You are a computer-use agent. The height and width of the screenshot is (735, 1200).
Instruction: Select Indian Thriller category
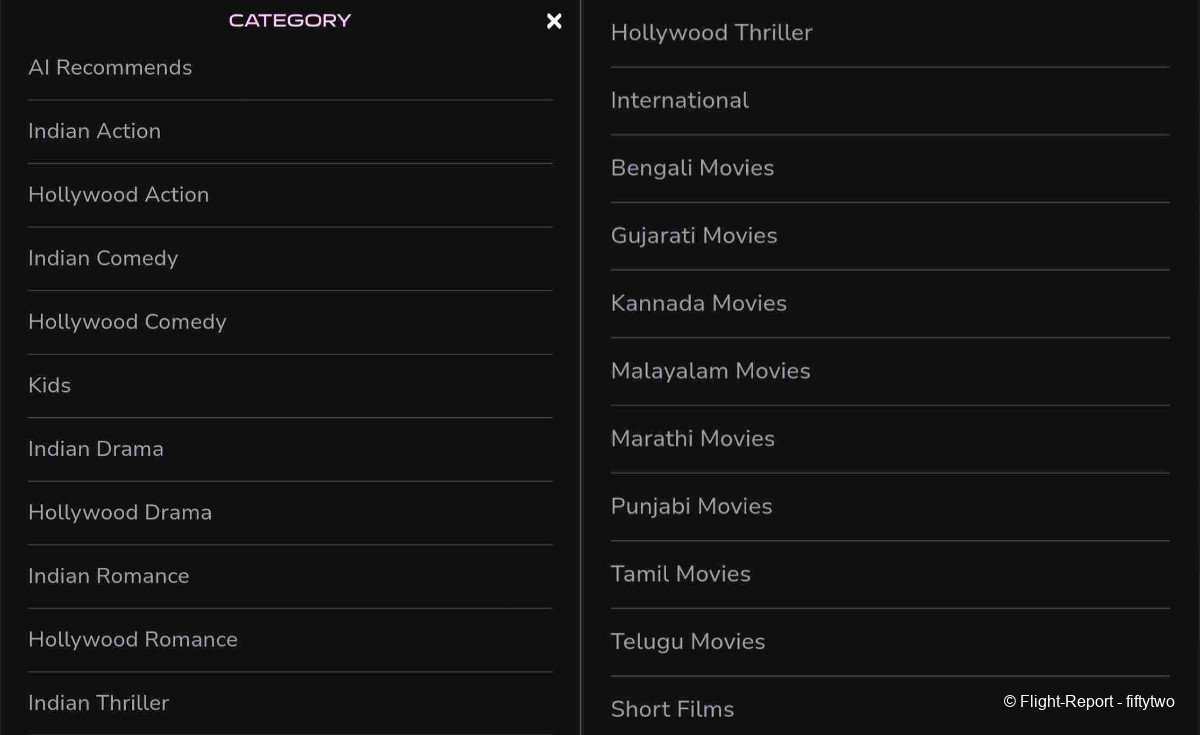coord(99,703)
